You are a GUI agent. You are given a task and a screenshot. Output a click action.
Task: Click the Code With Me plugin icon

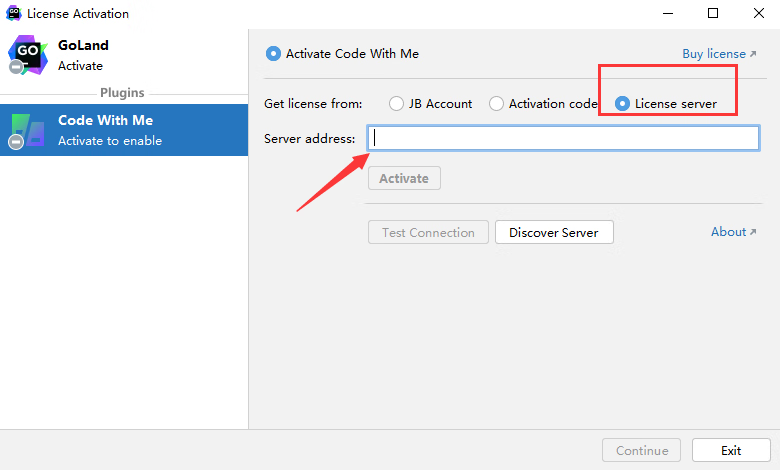tap(27, 130)
